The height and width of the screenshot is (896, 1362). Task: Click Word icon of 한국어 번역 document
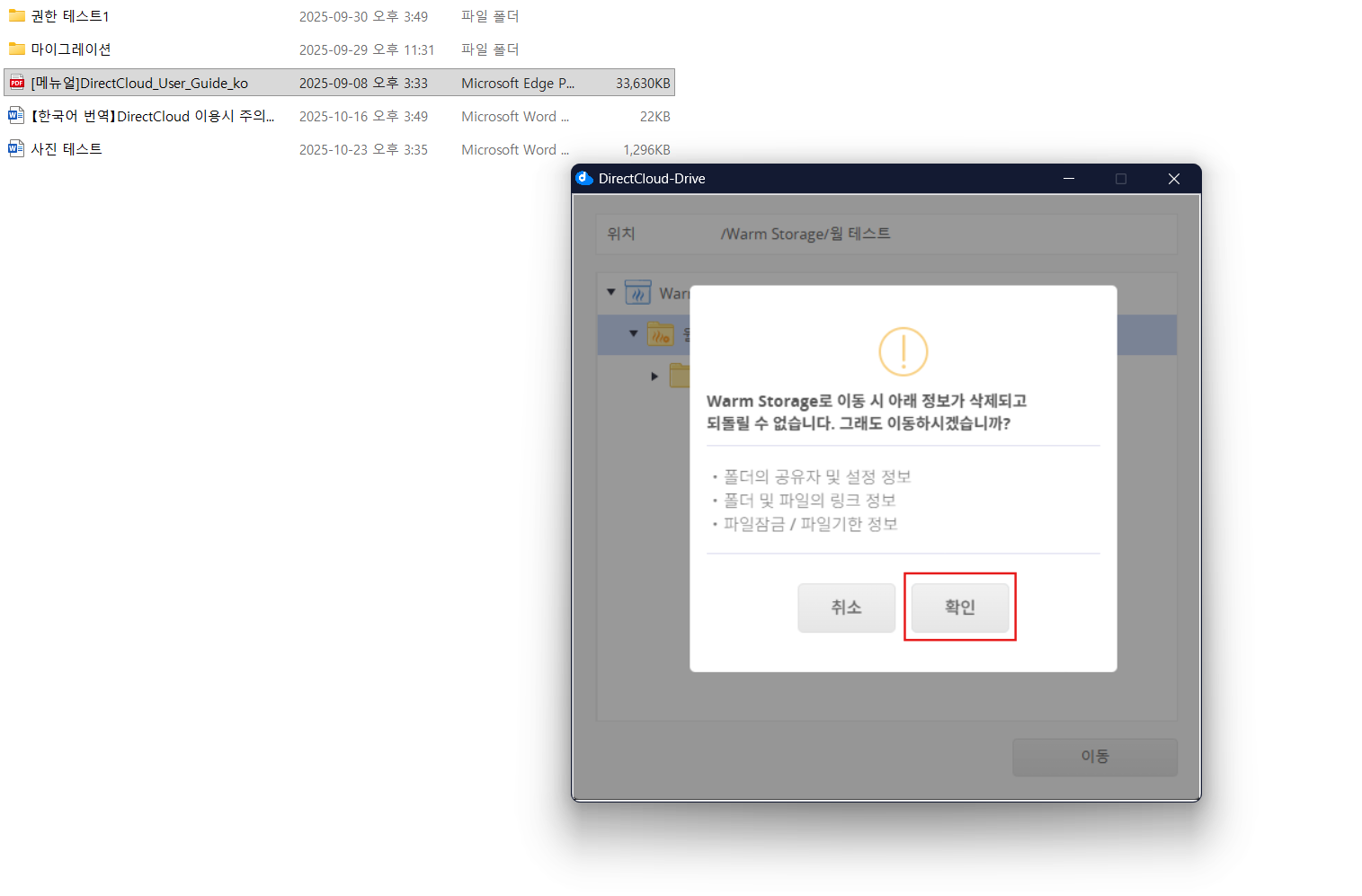pyautogui.click(x=16, y=116)
